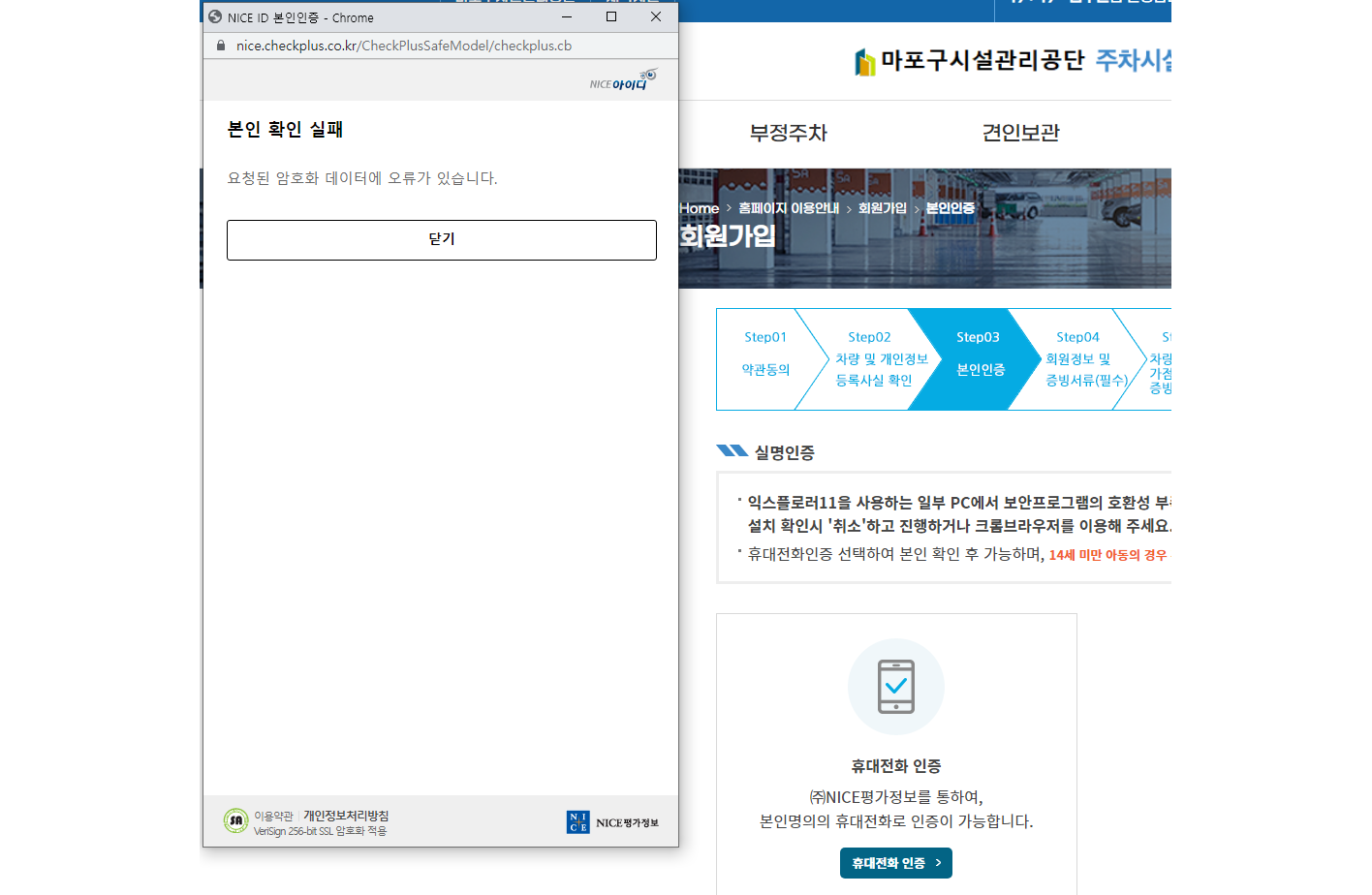Start verification with 휴대전화 인증 button

[x=895, y=863]
